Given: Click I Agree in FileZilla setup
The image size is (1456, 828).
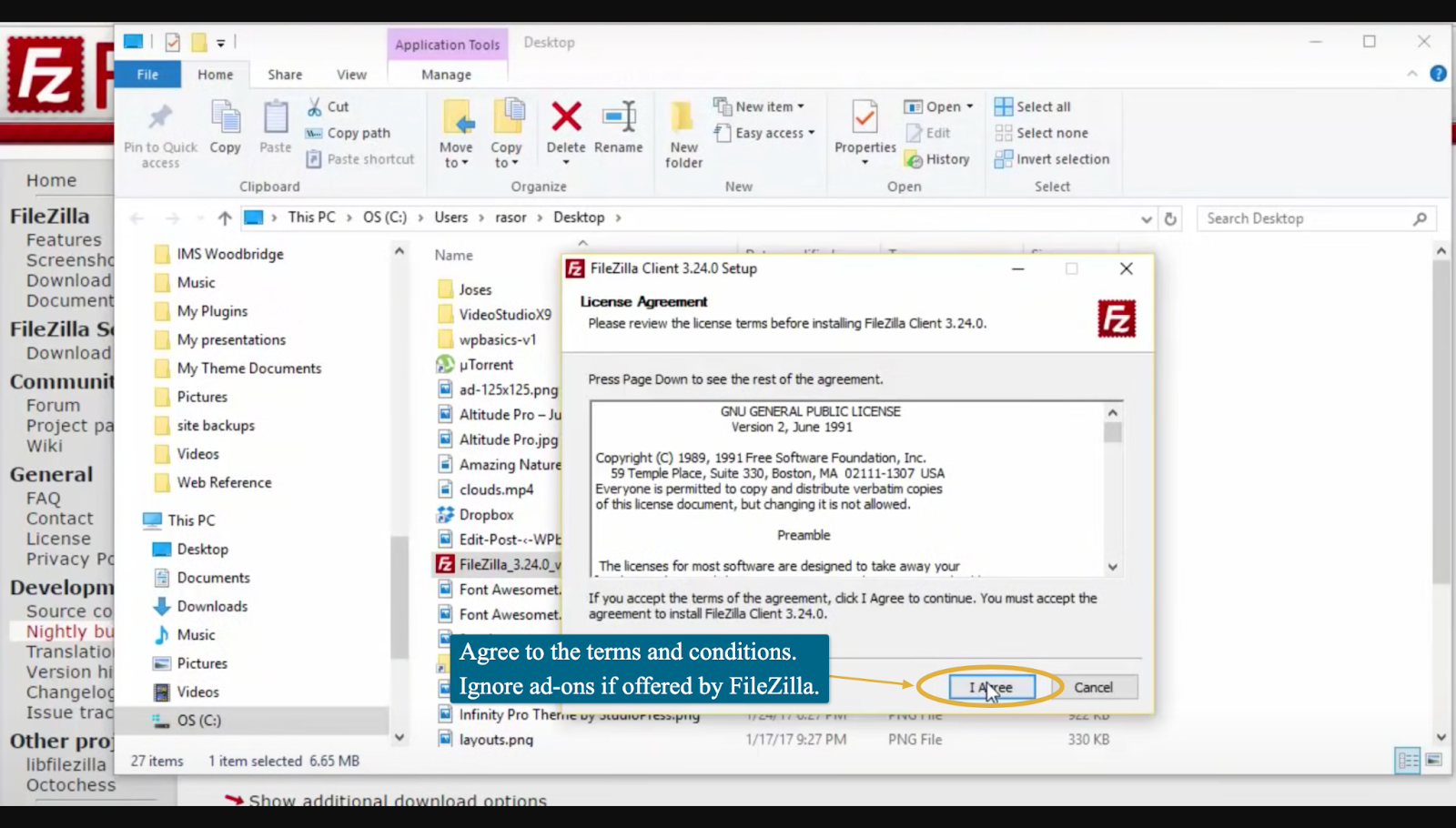Looking at the screenshot, I should tap(991, 688).
